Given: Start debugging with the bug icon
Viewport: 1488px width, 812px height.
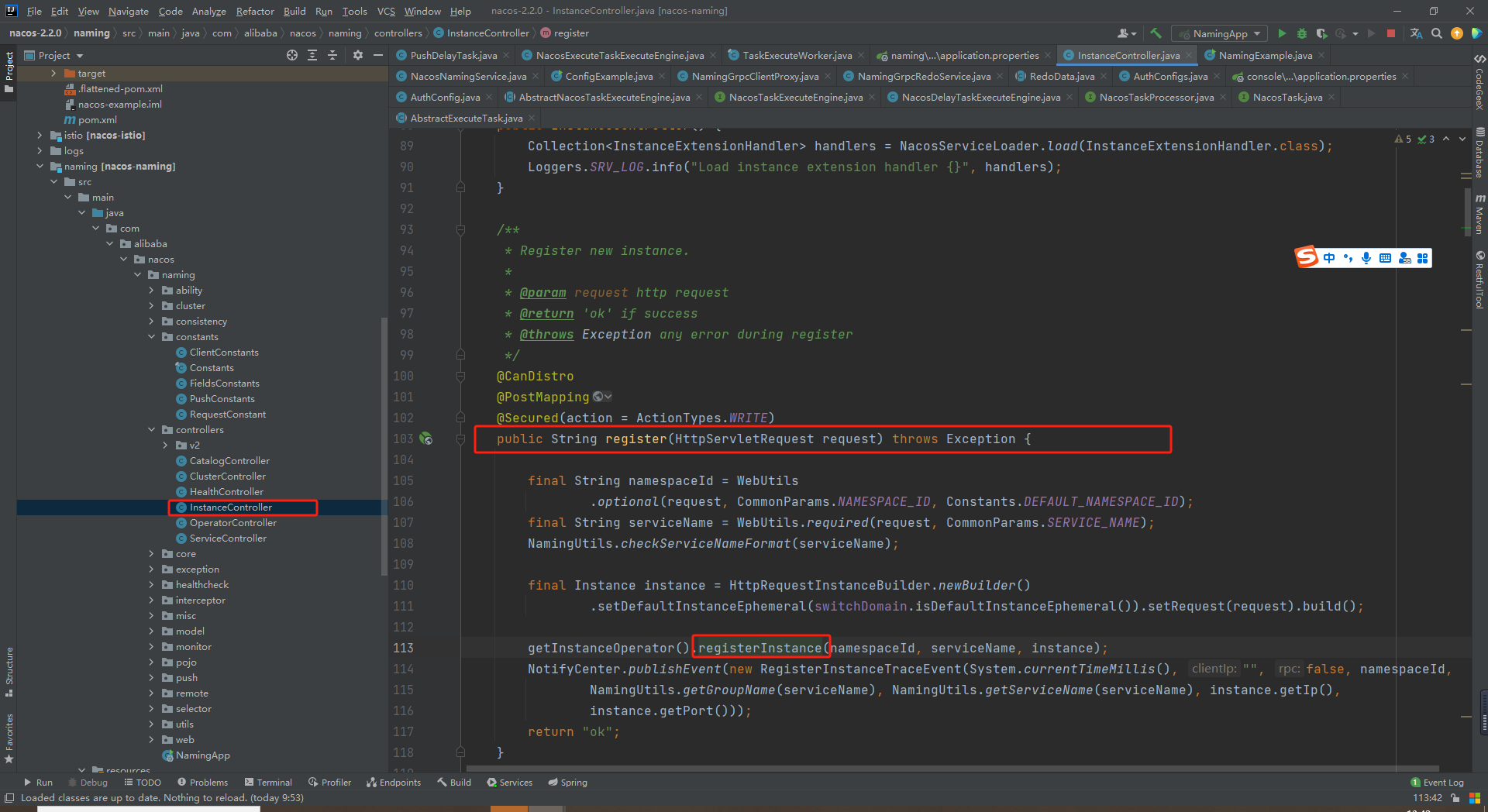Looking at the screenshot, I should [1302, 33].
